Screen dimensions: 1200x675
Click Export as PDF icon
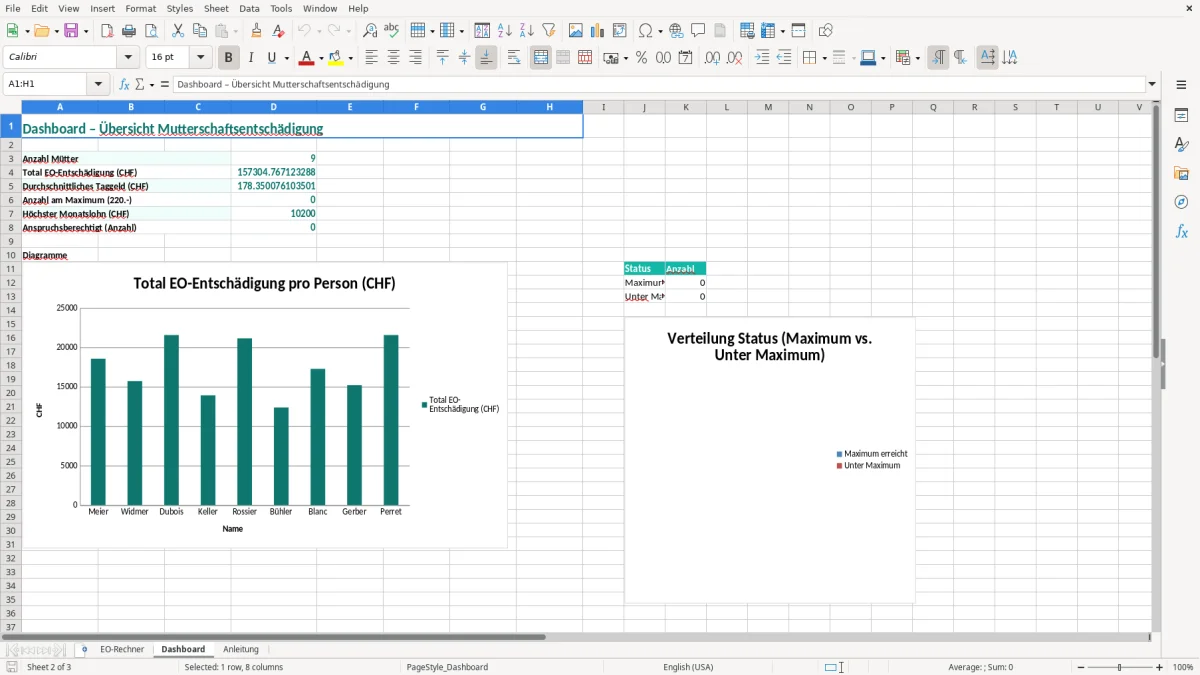tap(107, 31)
